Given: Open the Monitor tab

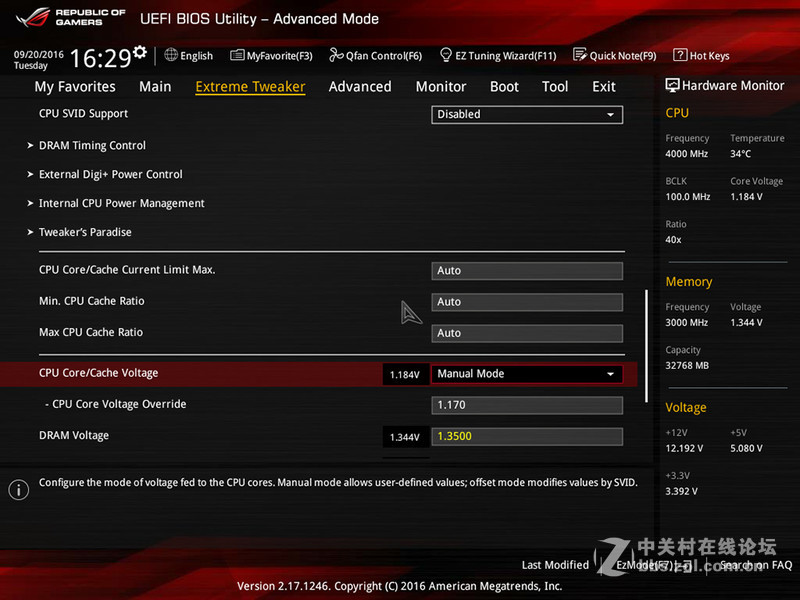Looking at the screenshot, I should [441, 87].
